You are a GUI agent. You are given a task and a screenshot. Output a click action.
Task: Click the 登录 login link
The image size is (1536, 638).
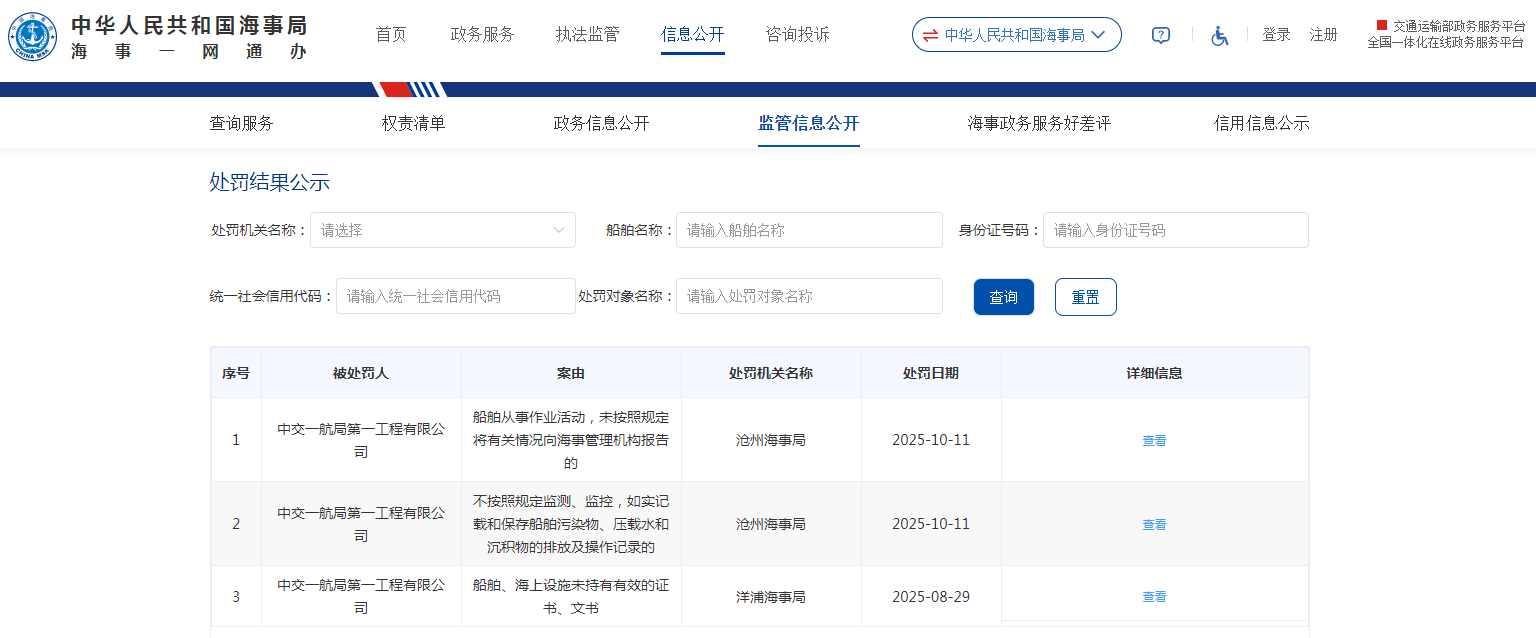click(x=1276, y=35)
